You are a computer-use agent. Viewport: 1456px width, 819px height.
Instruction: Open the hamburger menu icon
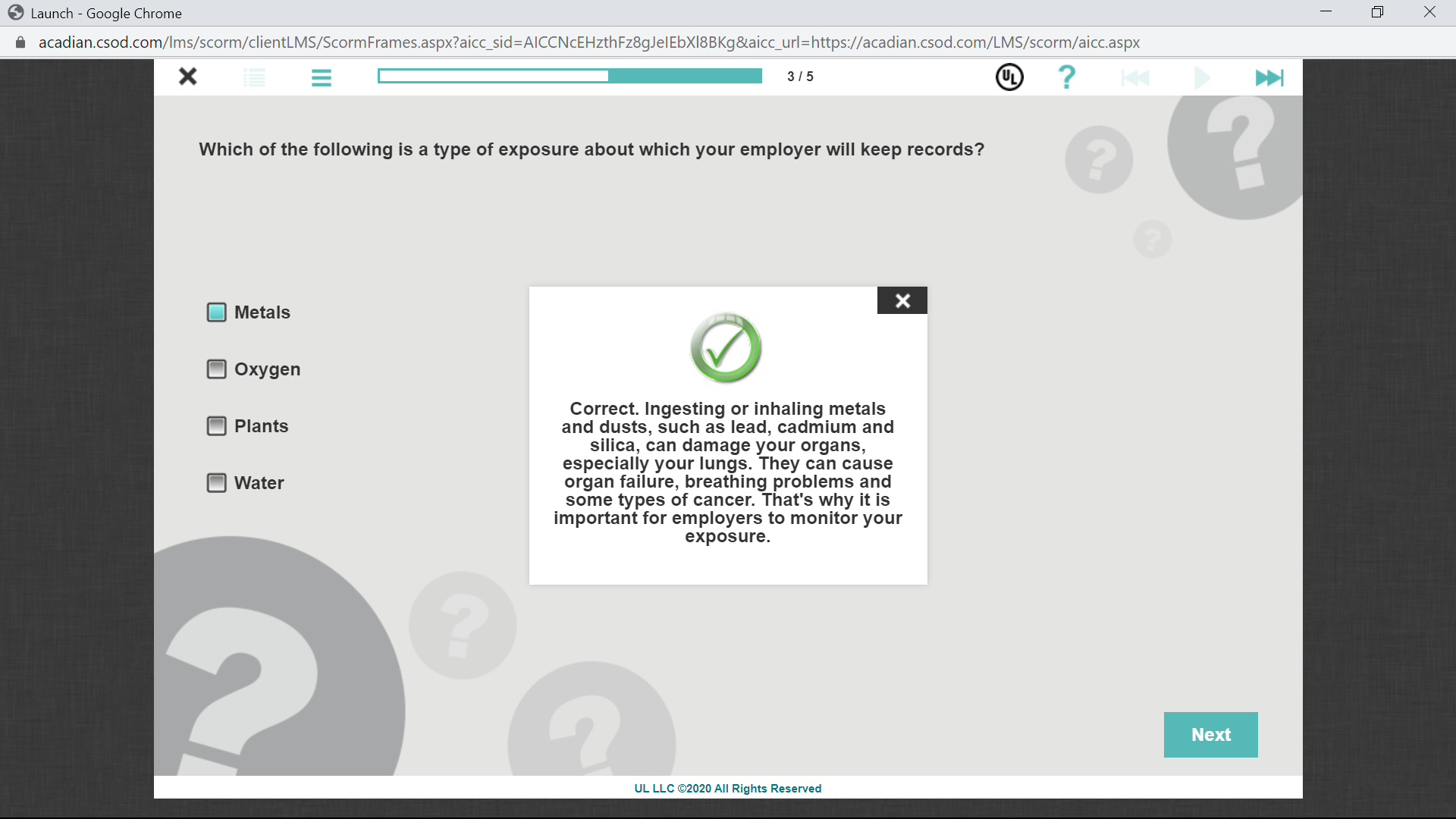[321, 77]
